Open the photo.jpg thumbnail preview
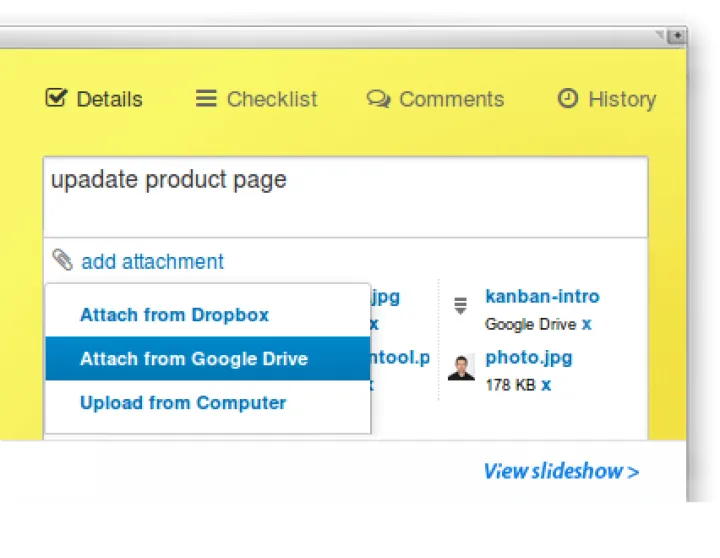 (x=461, y=368)
